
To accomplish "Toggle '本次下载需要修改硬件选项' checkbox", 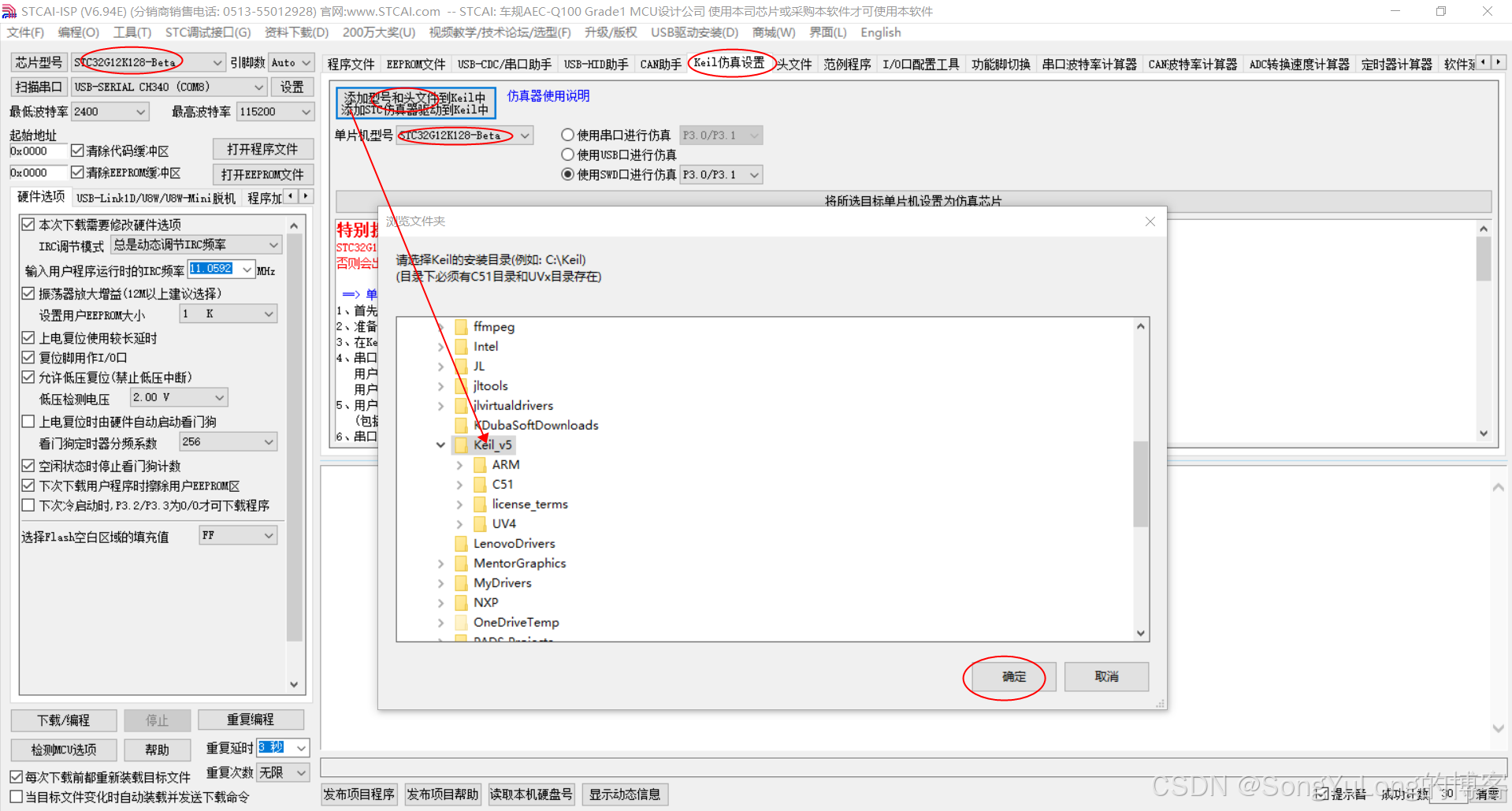I will point(28,225).
